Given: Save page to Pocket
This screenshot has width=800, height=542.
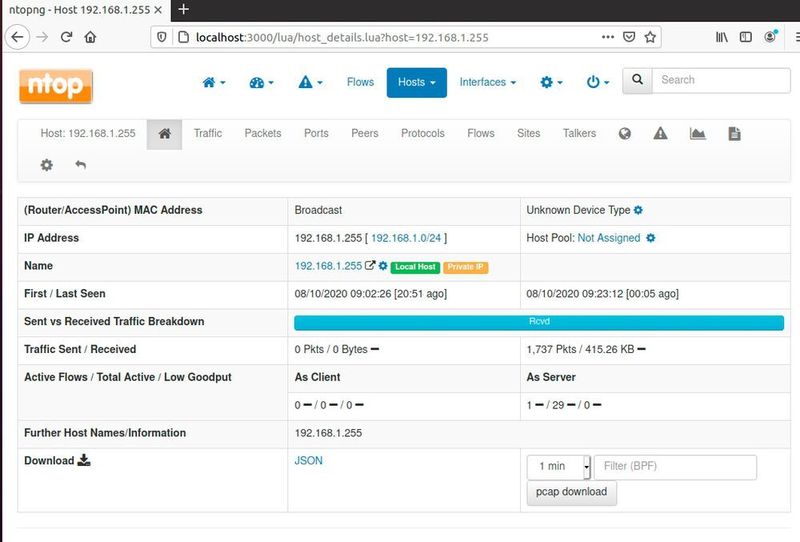Looking at the screenshot, I should (x=629, y=37).
